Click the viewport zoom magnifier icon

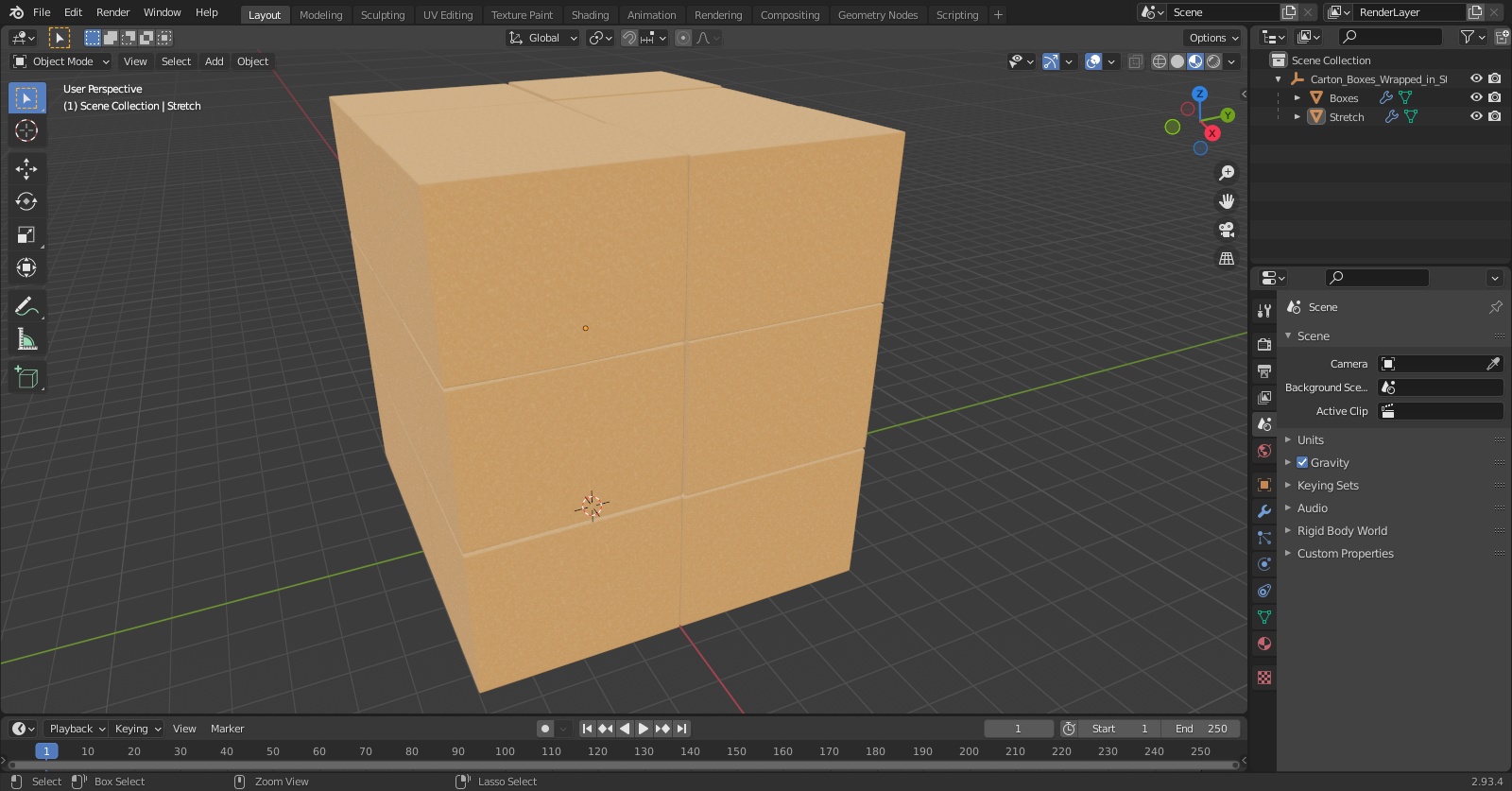(1227, 173)
